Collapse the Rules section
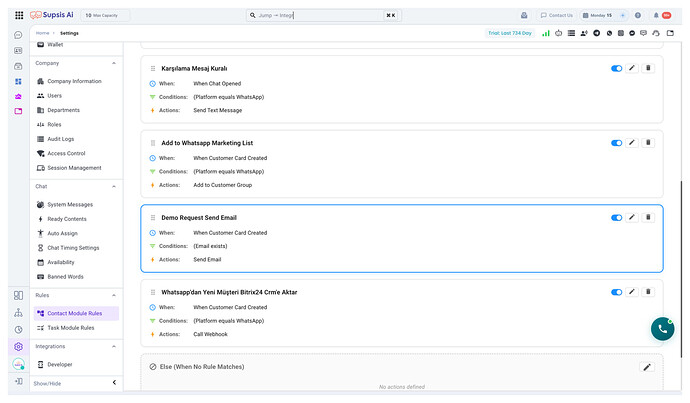The image size is (690, 403). pos(114,295)
